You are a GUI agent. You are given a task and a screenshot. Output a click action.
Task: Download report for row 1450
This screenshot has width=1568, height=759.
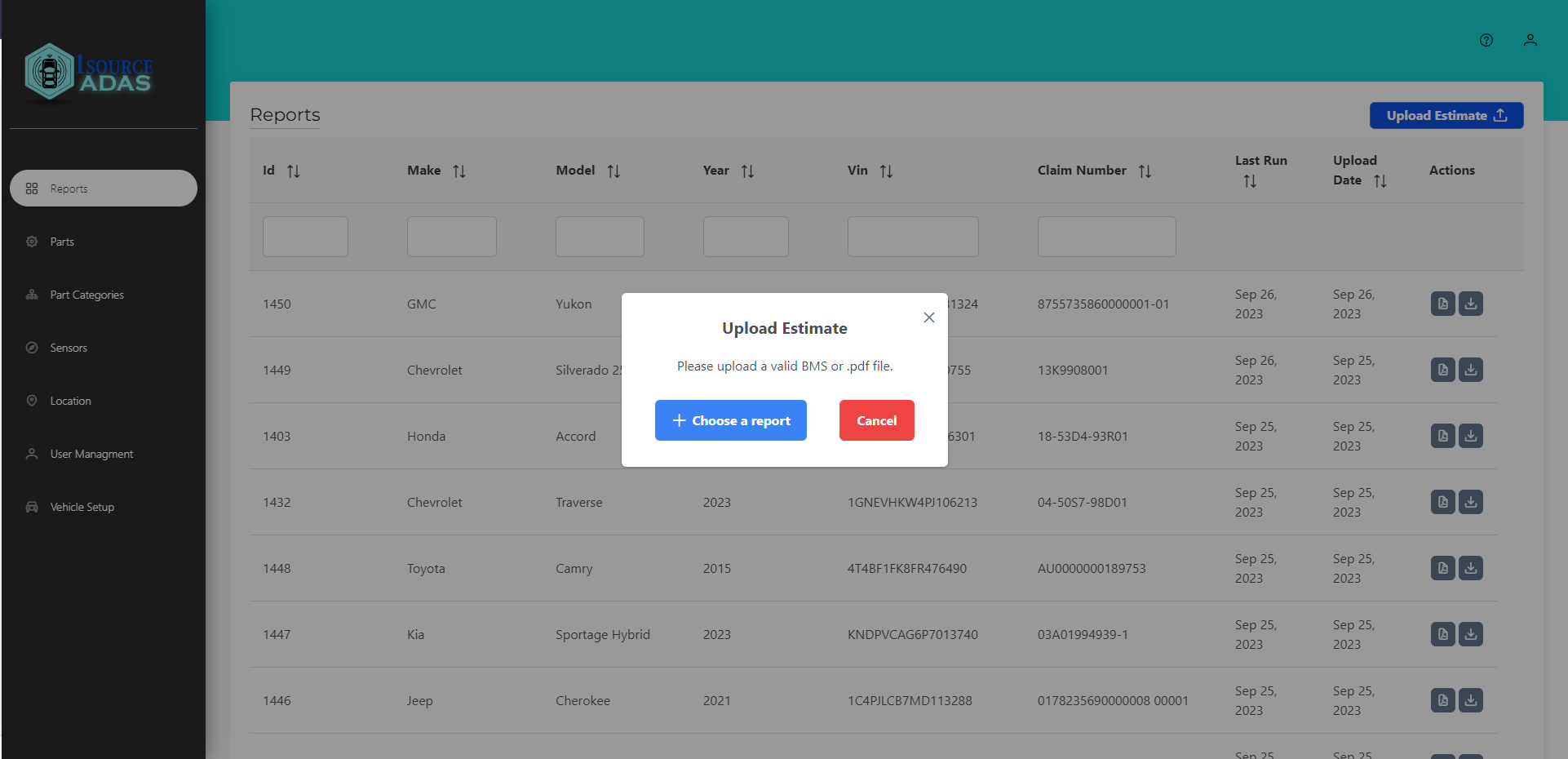(x=1471, y=304)
